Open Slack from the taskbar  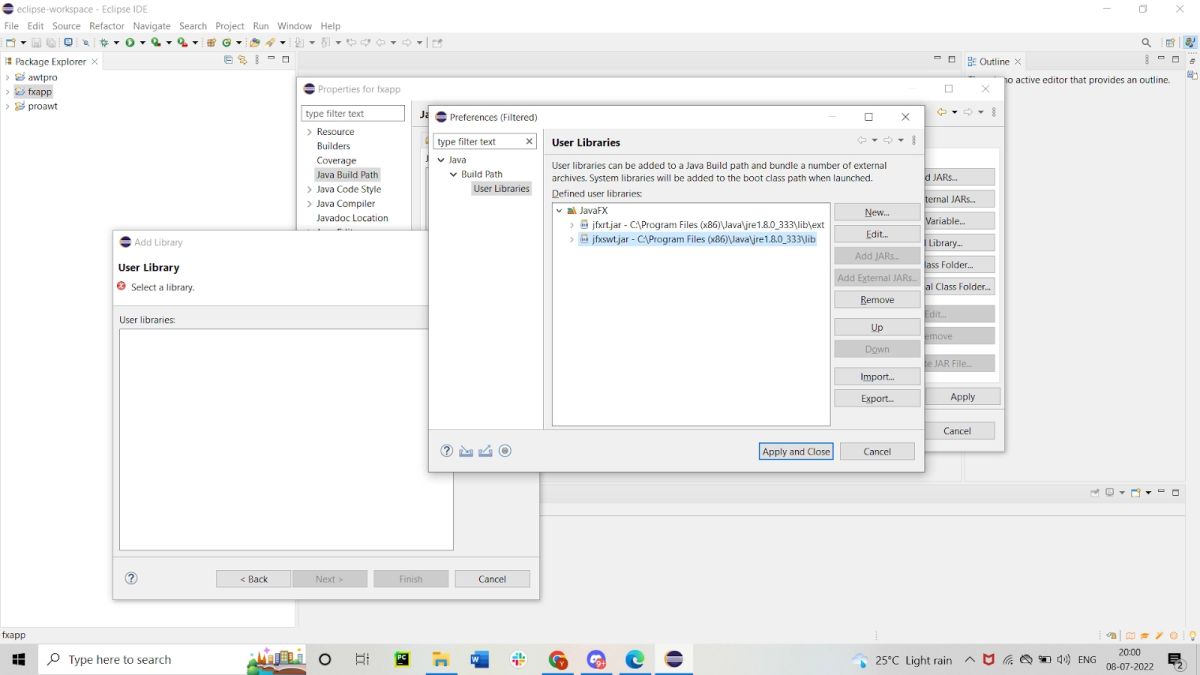518,660
